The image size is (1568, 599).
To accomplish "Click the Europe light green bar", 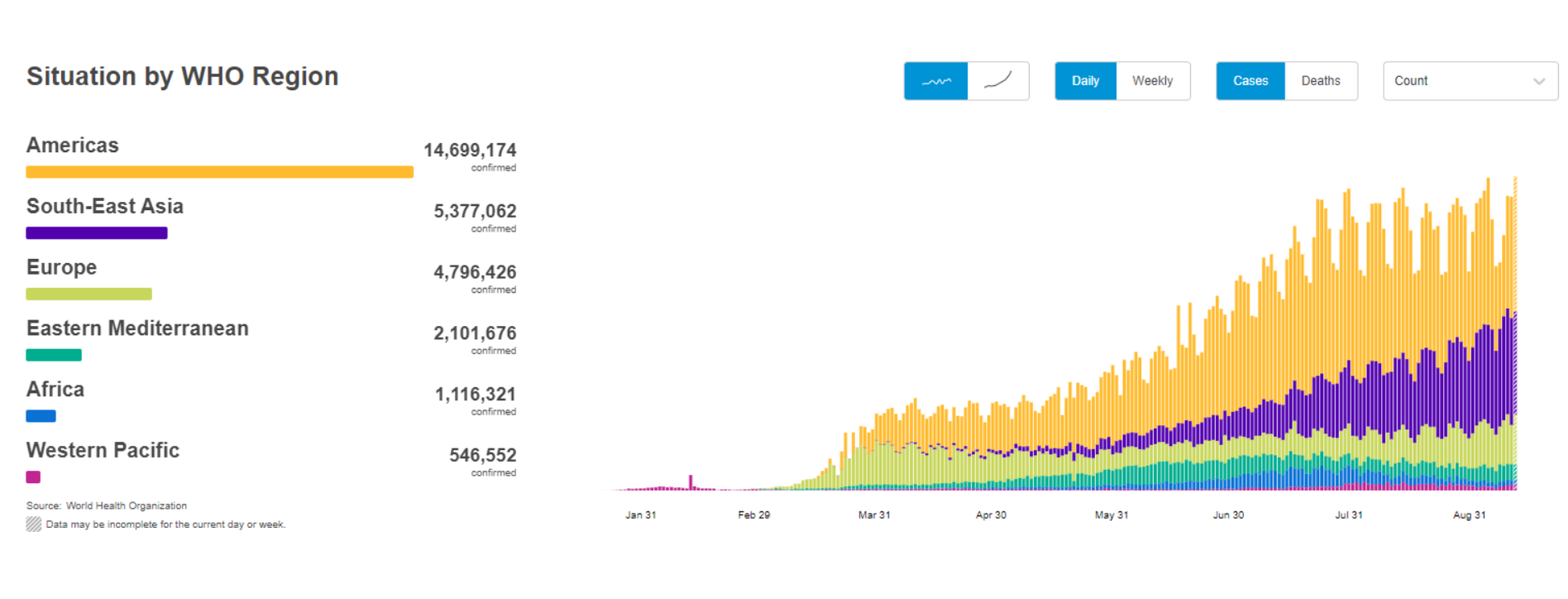I will [89, 294].
